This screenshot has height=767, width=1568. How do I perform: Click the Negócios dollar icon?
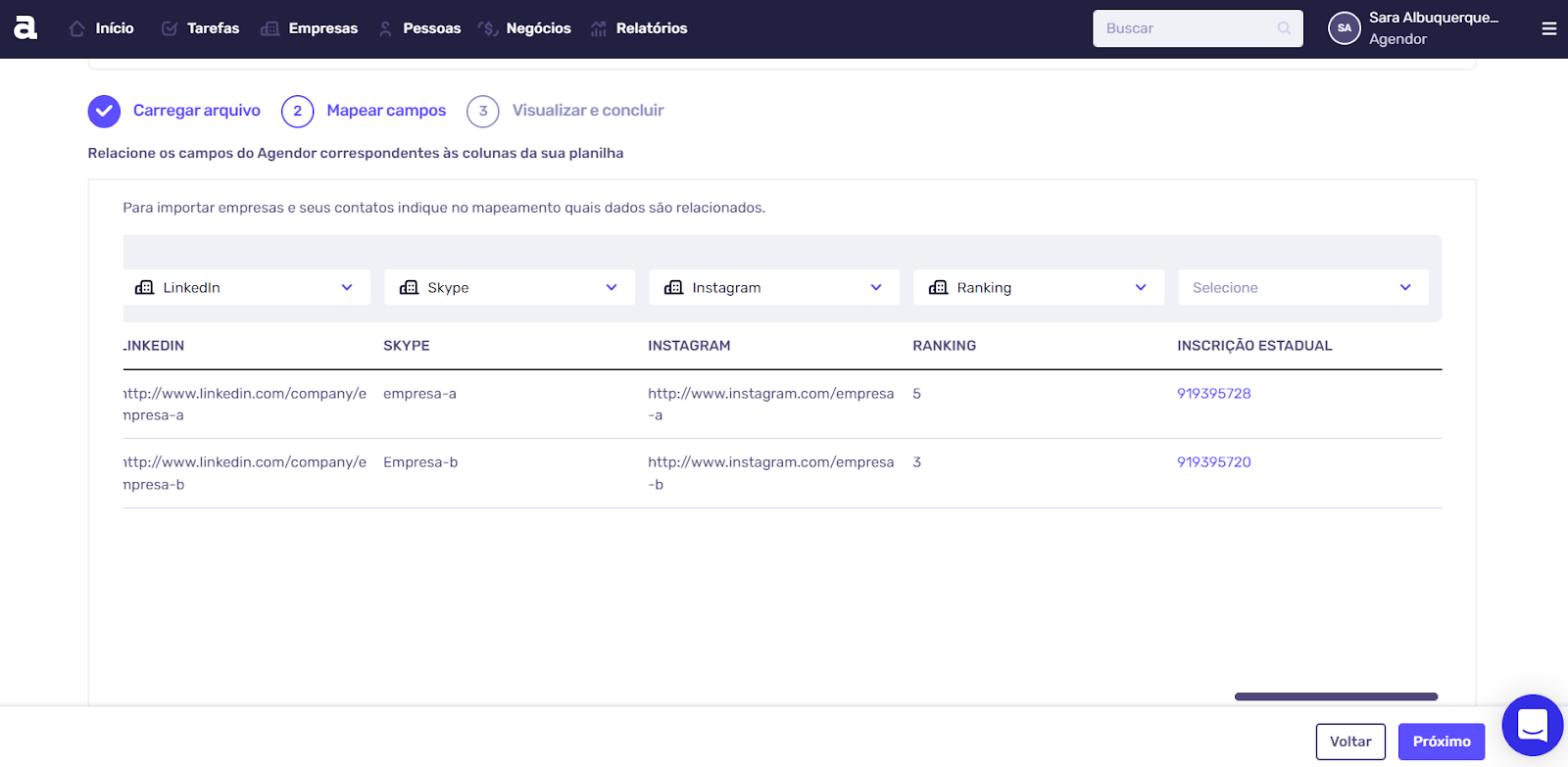(x=488, y=28)
